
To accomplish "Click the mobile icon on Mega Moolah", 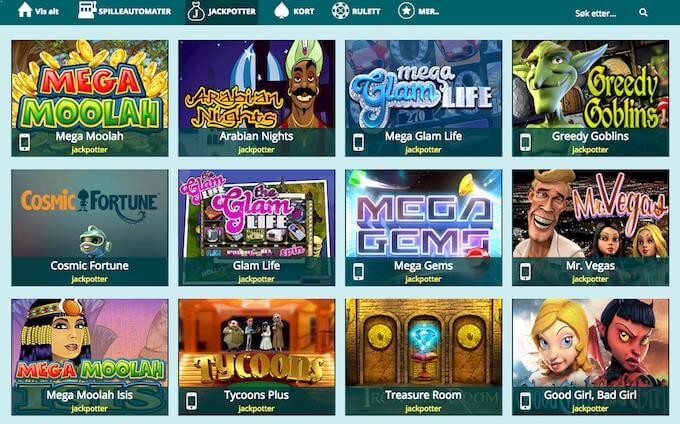I will click(25, 143).
